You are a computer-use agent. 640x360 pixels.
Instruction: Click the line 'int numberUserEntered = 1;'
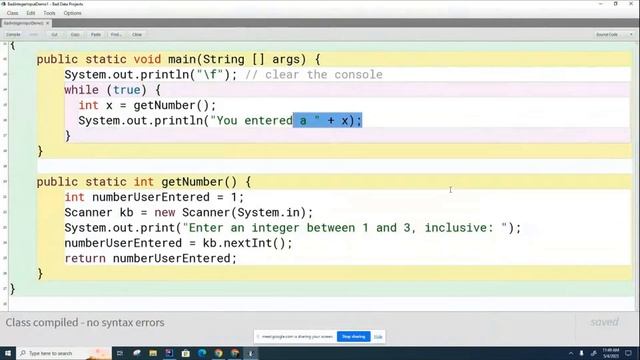(154, 197)
